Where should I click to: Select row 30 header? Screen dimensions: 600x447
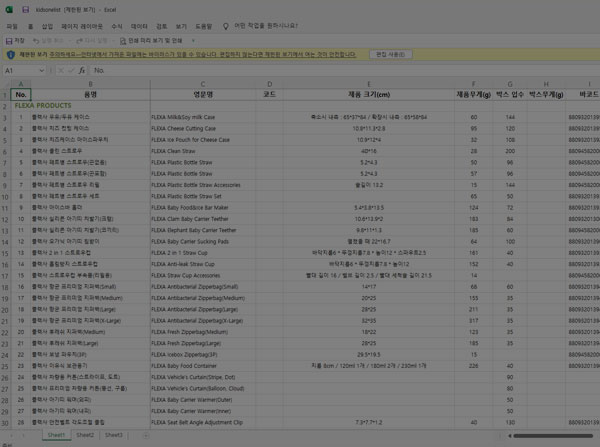pos(5,423)
